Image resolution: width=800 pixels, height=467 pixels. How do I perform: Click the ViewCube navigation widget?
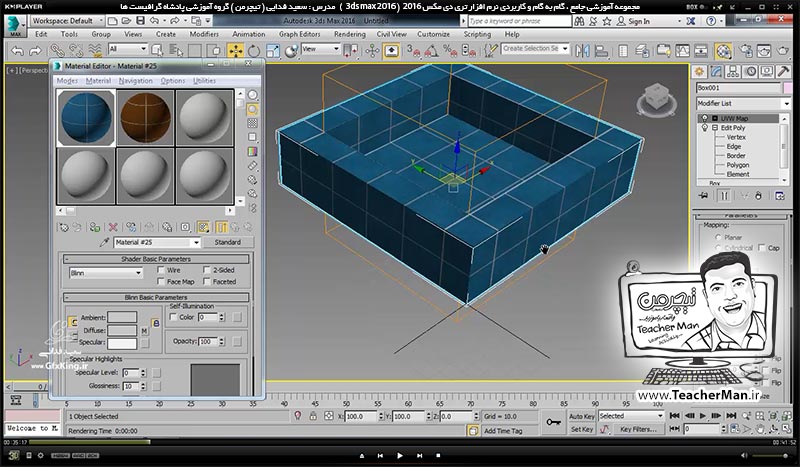click(656, 99)
